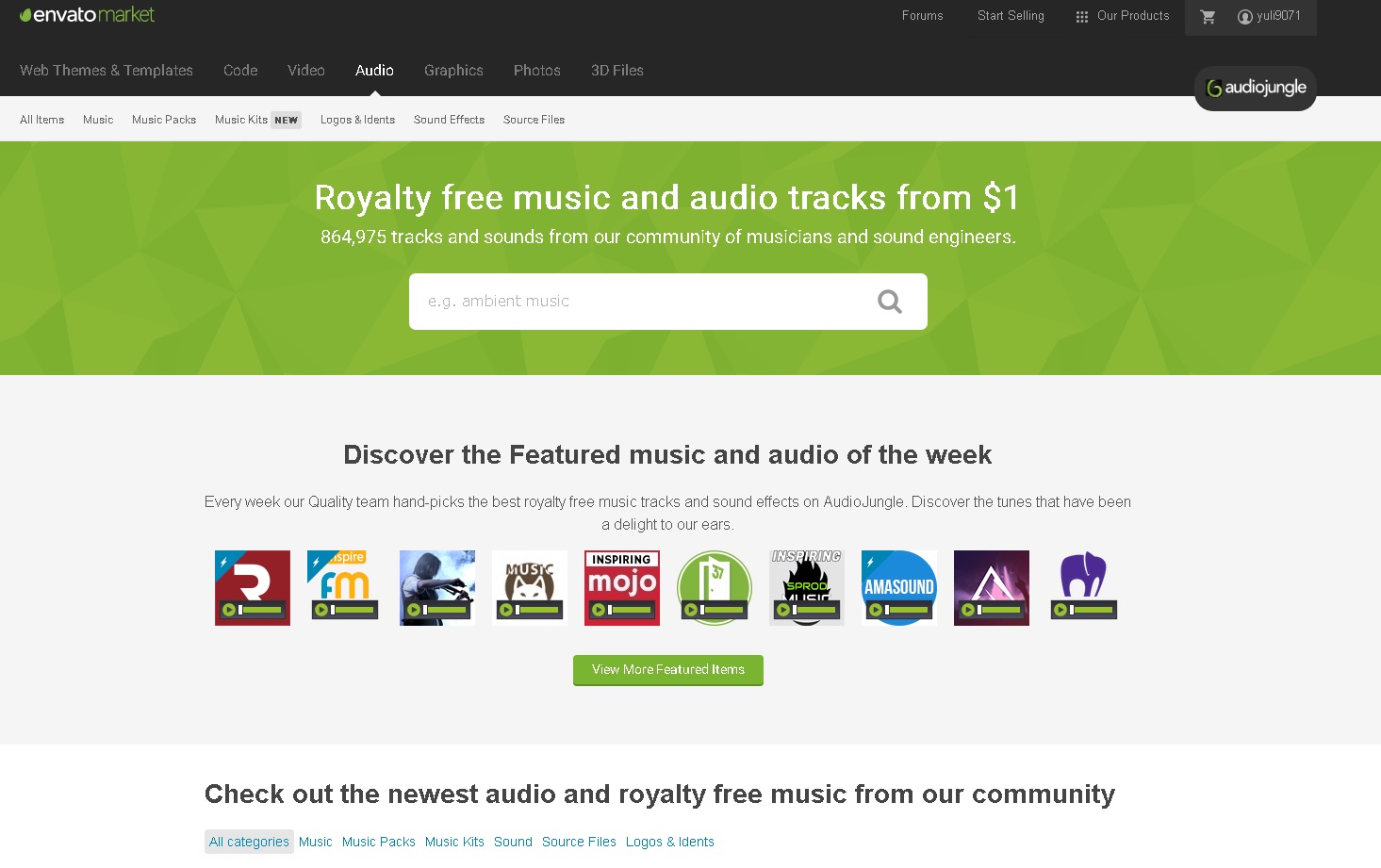Click the search magnifier icon

click(889, 302)
